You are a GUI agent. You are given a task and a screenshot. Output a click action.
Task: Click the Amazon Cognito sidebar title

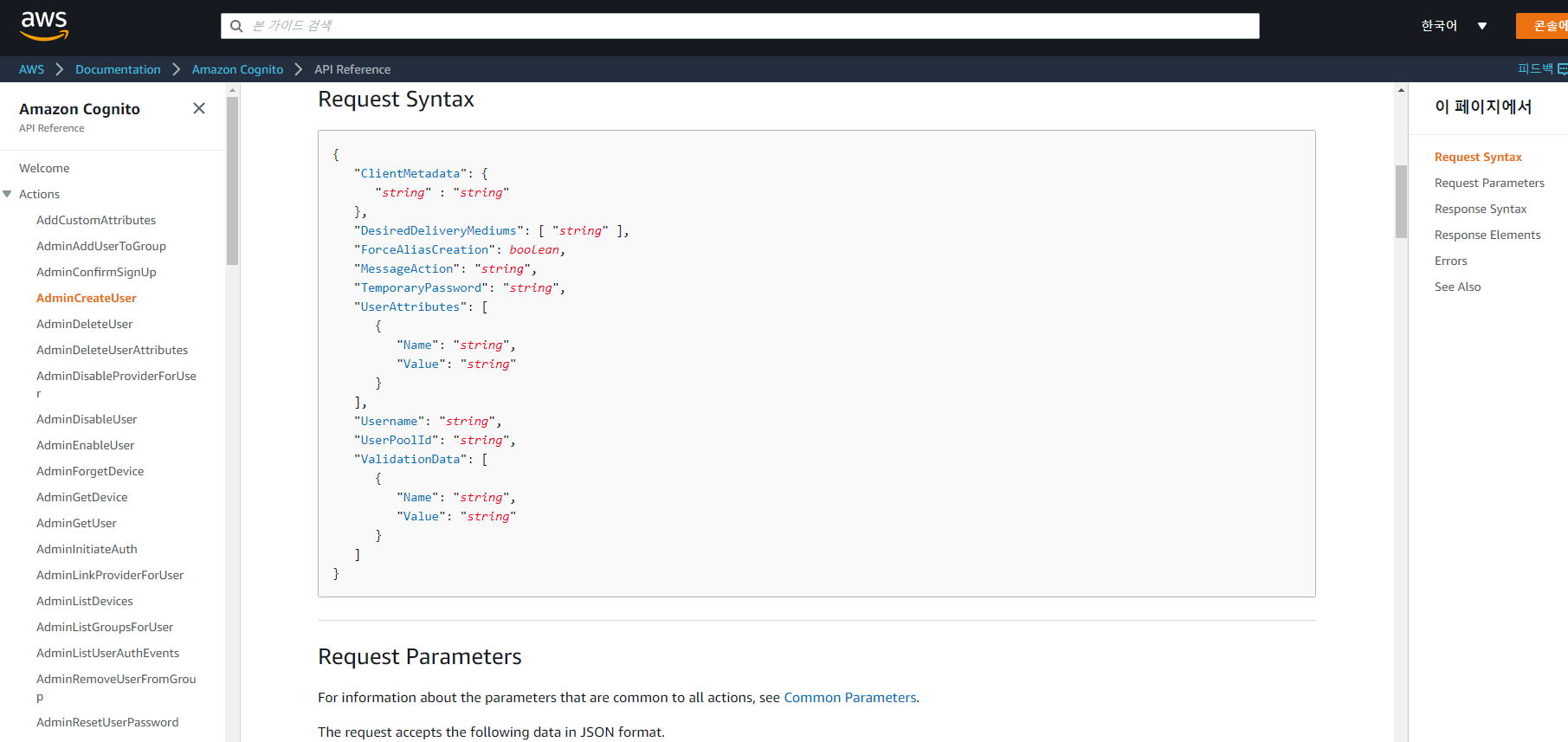click(80, 109)
